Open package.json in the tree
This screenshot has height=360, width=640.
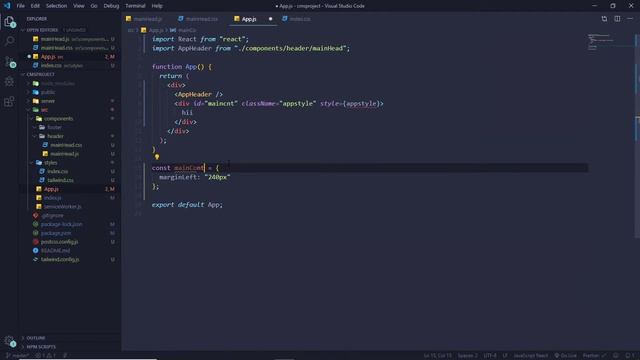tap(56, 233)
